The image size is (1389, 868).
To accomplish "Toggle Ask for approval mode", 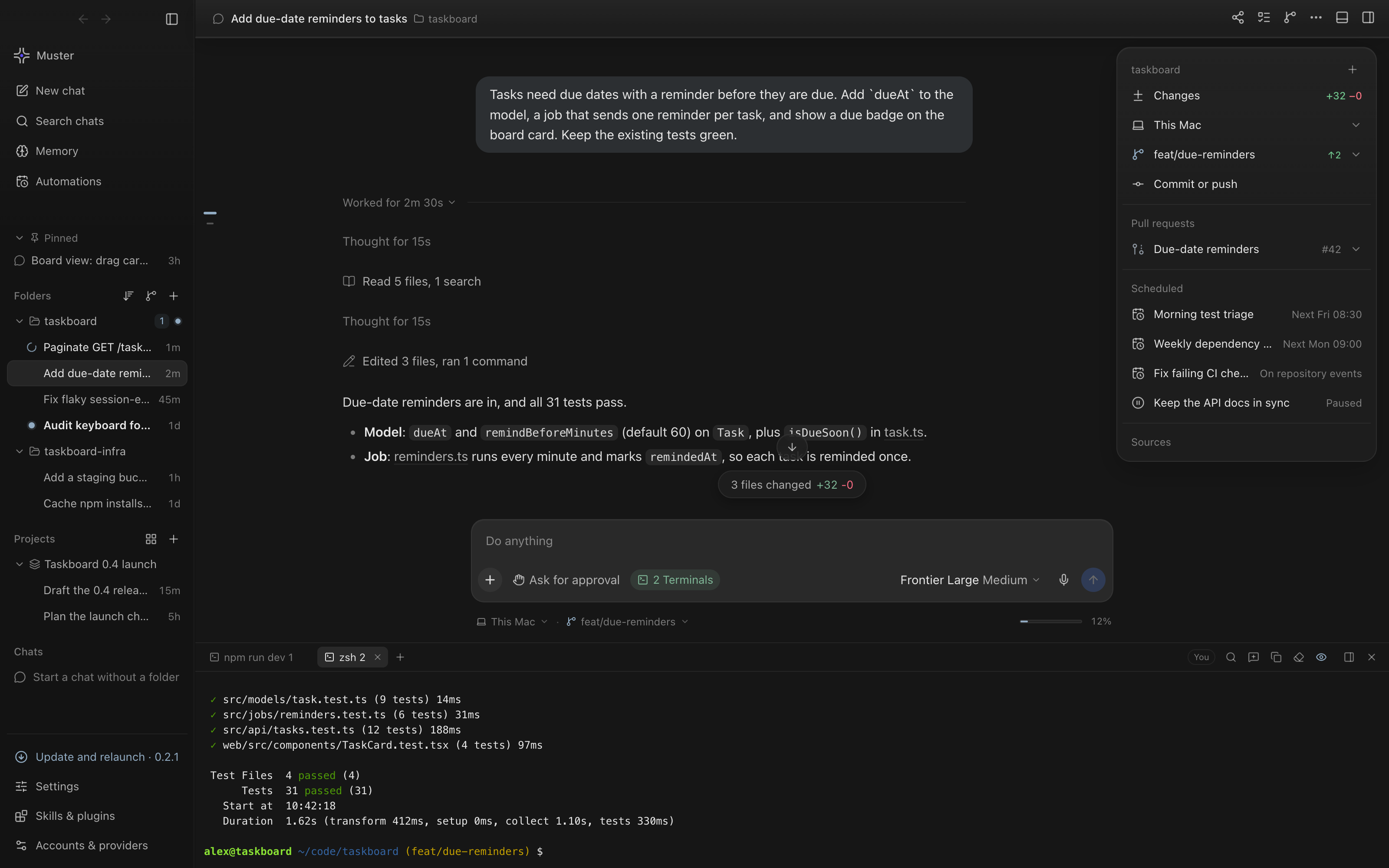I will pyautogui.click(x=566, y=580).
